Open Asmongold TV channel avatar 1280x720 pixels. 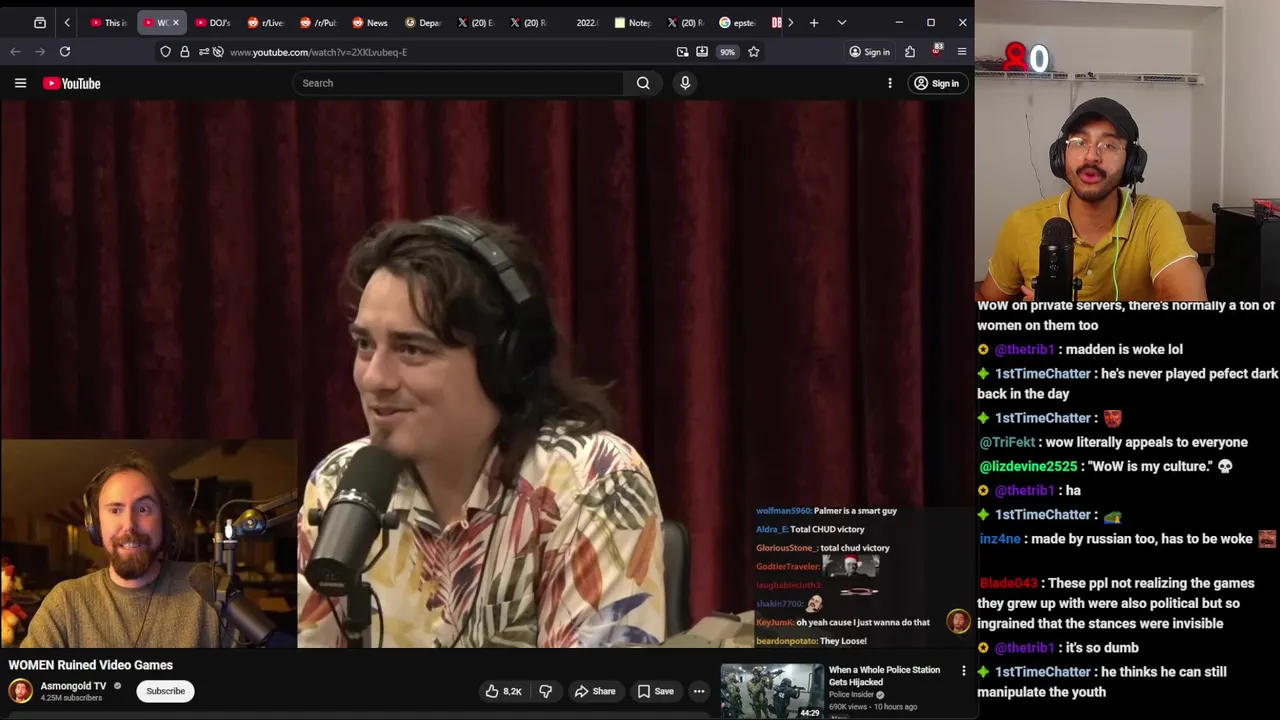click(x=20, y=691)
